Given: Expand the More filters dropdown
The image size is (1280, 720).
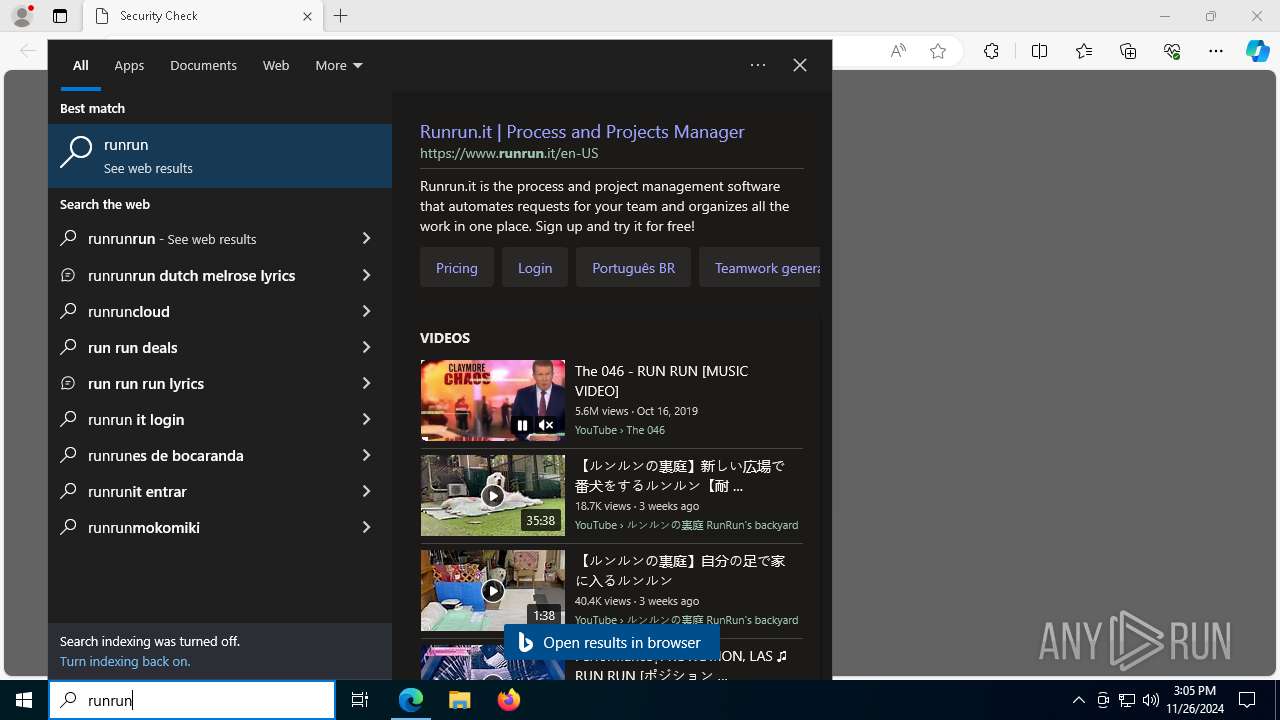Looking at the screenshot, I should click(338, 65).
